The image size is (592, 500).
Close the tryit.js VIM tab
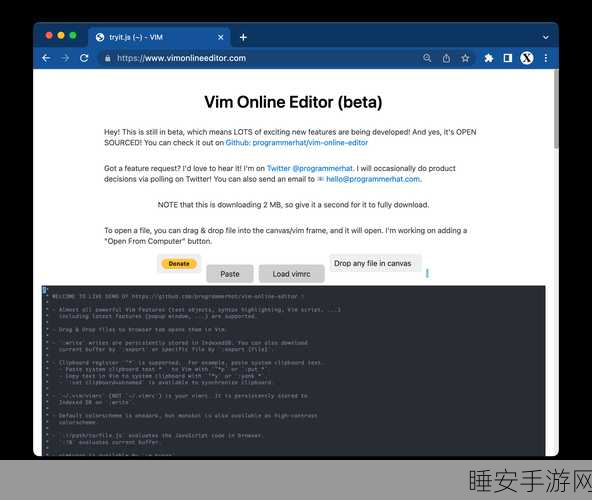click(221, 37)
